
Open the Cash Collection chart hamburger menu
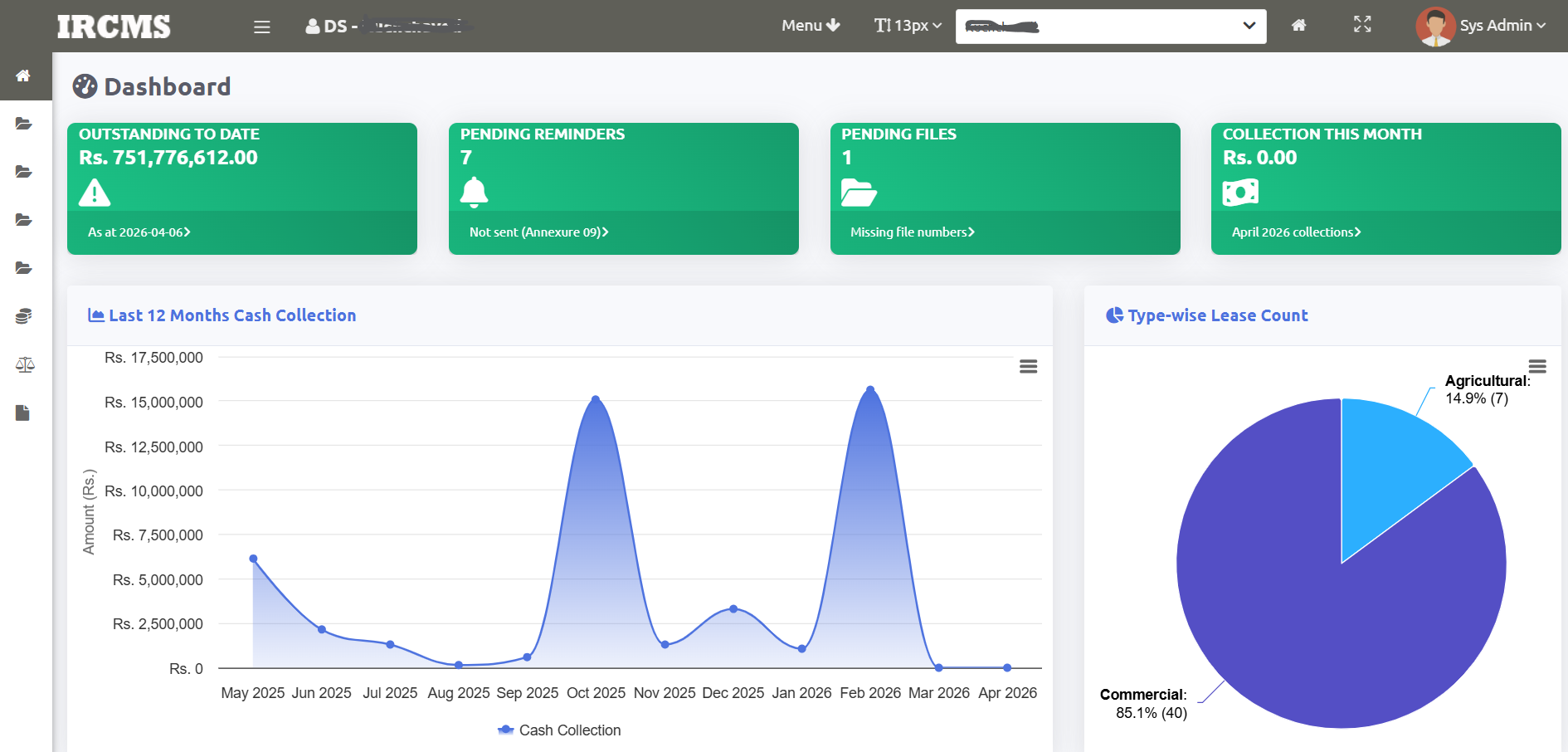[1028, 367]
